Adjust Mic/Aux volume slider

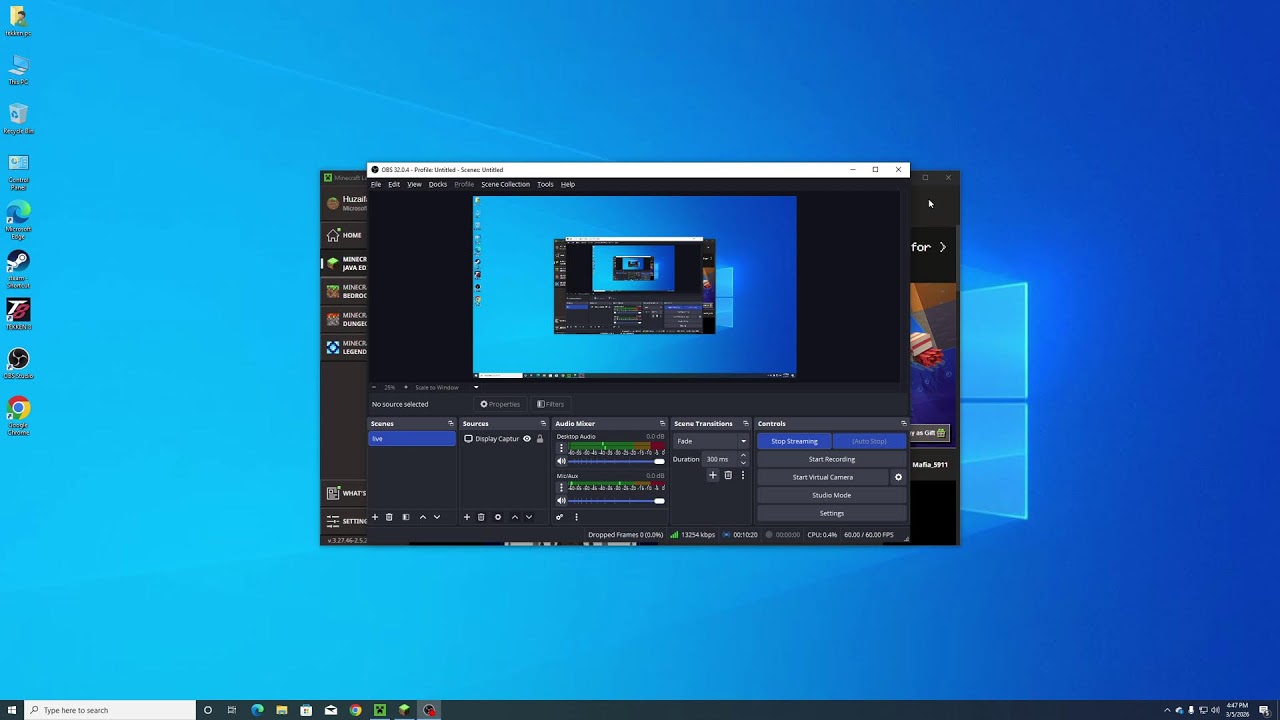click(x=616, y=500)
